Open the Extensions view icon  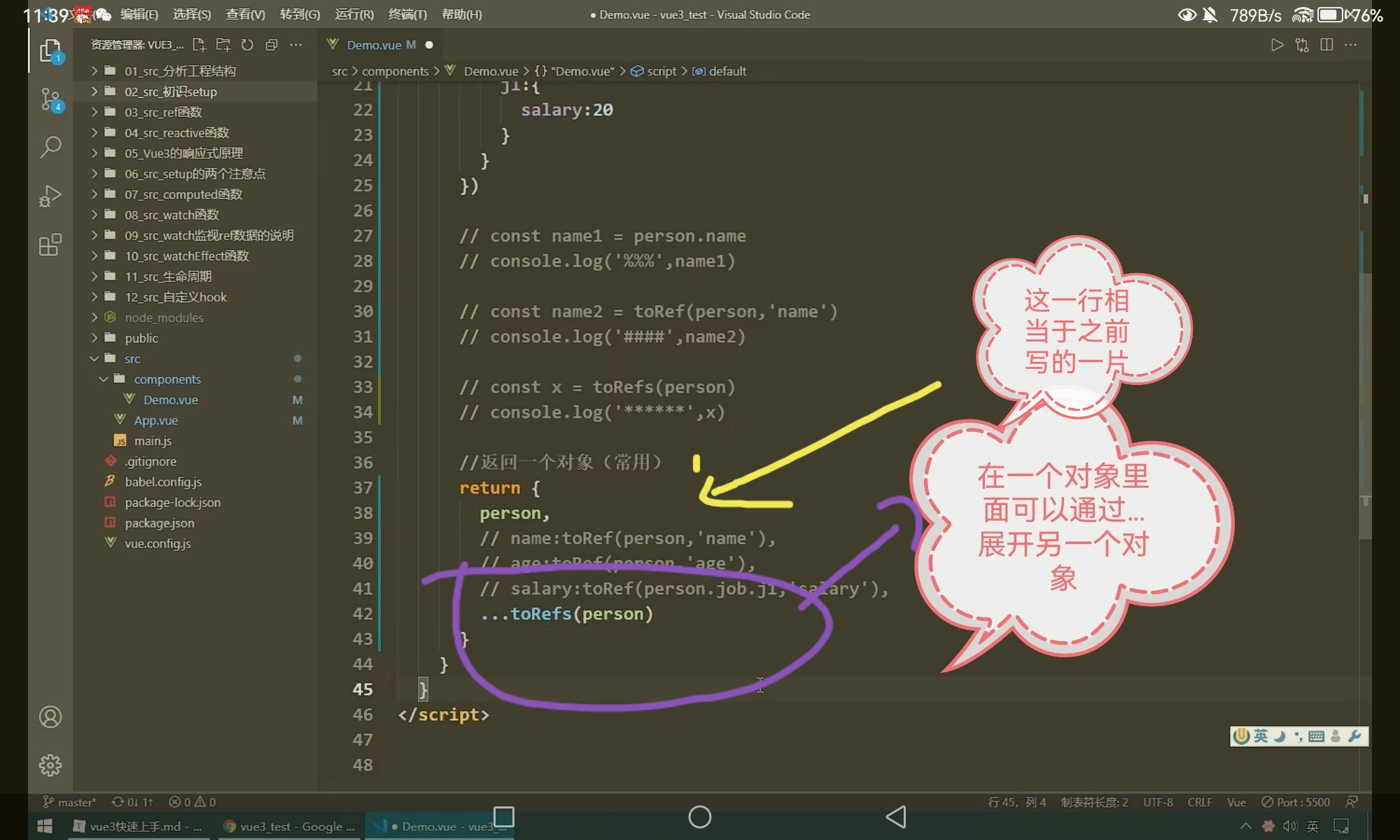tap(50, 245)
